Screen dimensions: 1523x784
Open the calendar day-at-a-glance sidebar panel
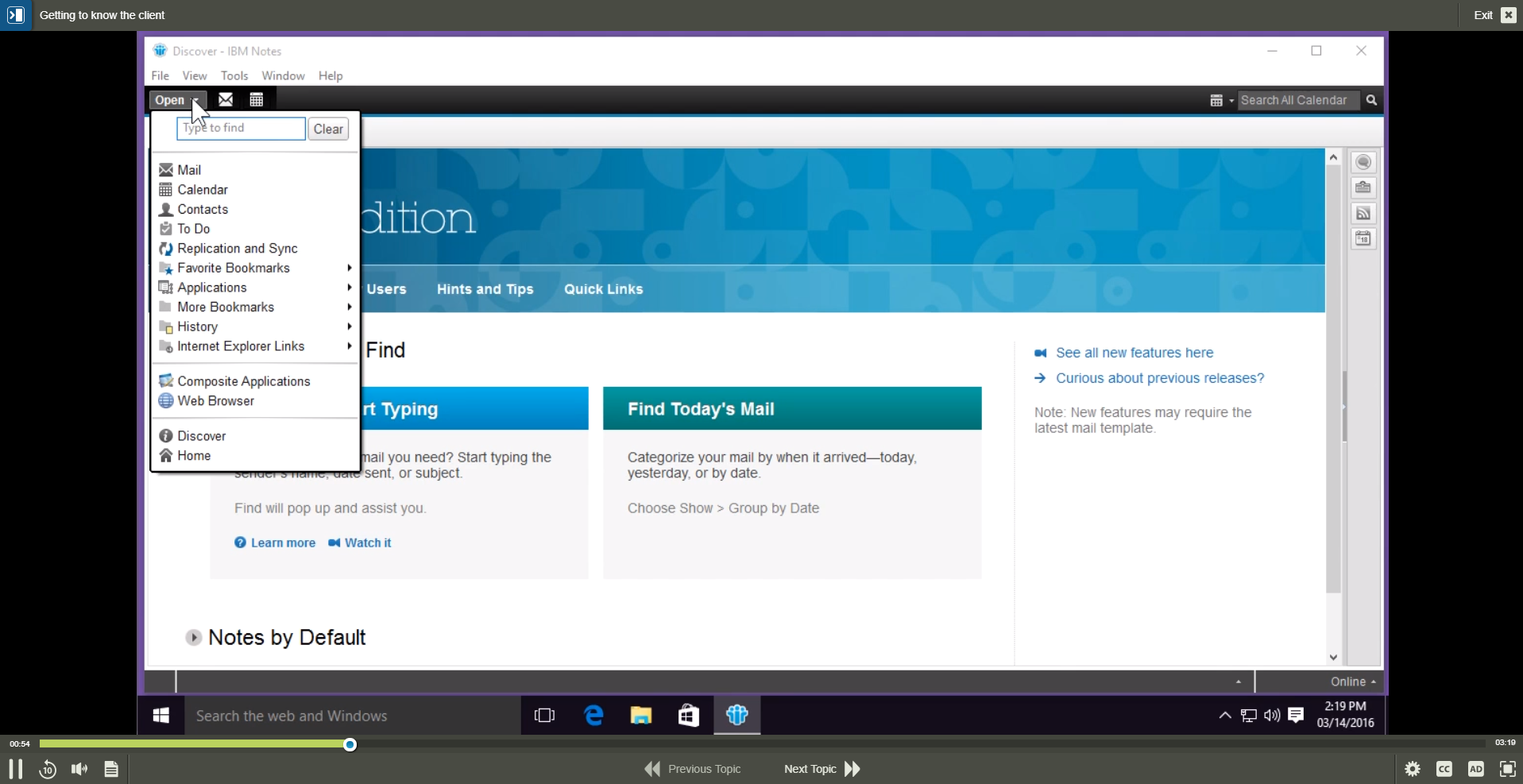click(1363, 238)
